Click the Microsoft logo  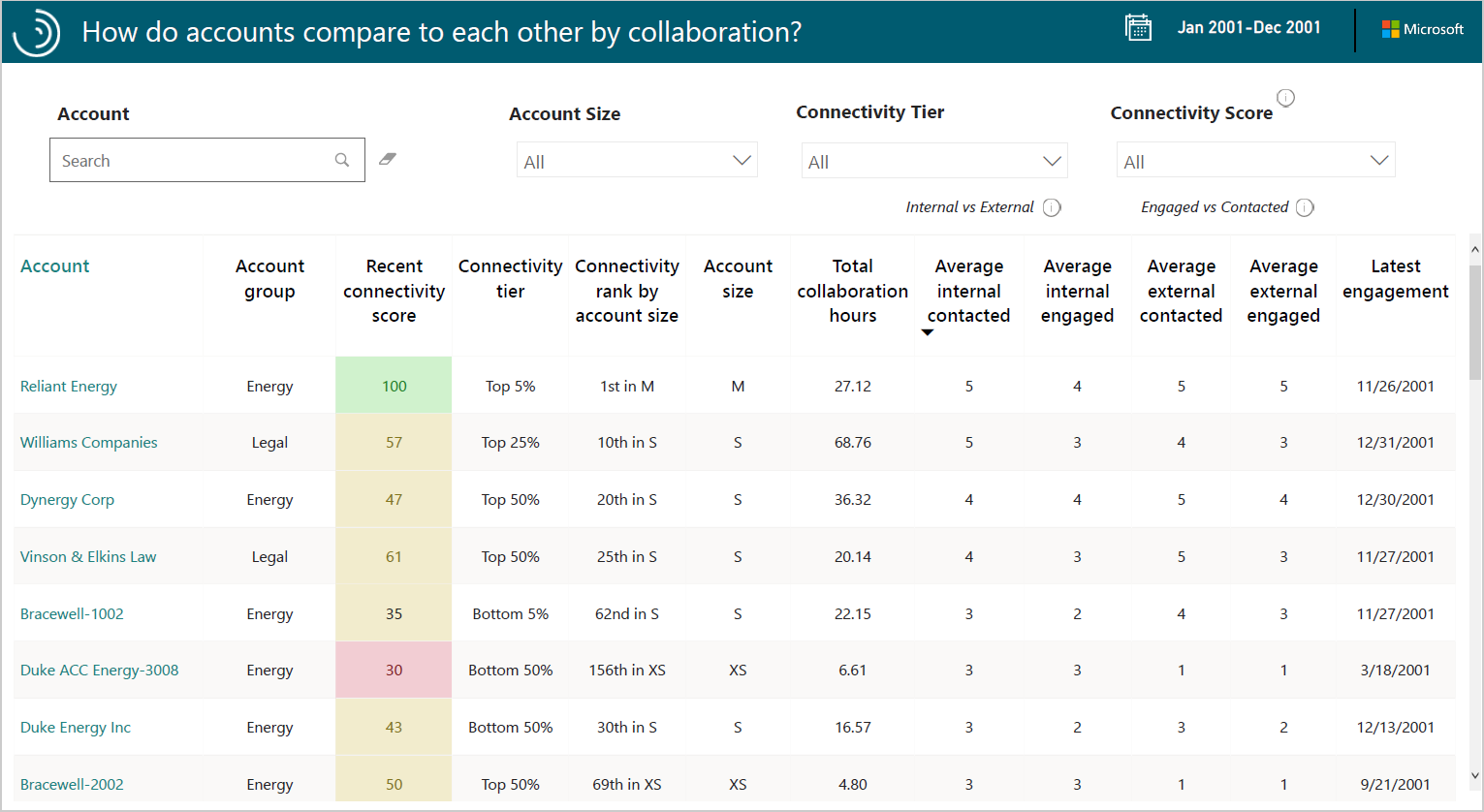1422,29
